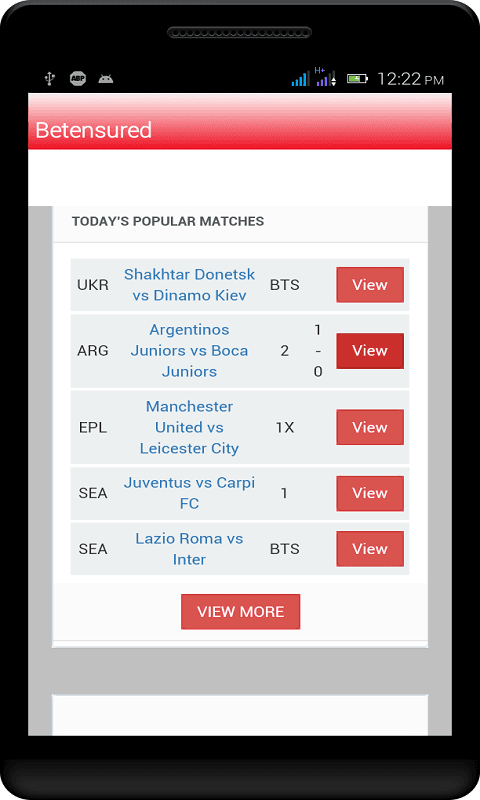The image size is (480, 800).
Task: View the Juventus vs Carpi FC prediction
Action: (x=370, y=493)
